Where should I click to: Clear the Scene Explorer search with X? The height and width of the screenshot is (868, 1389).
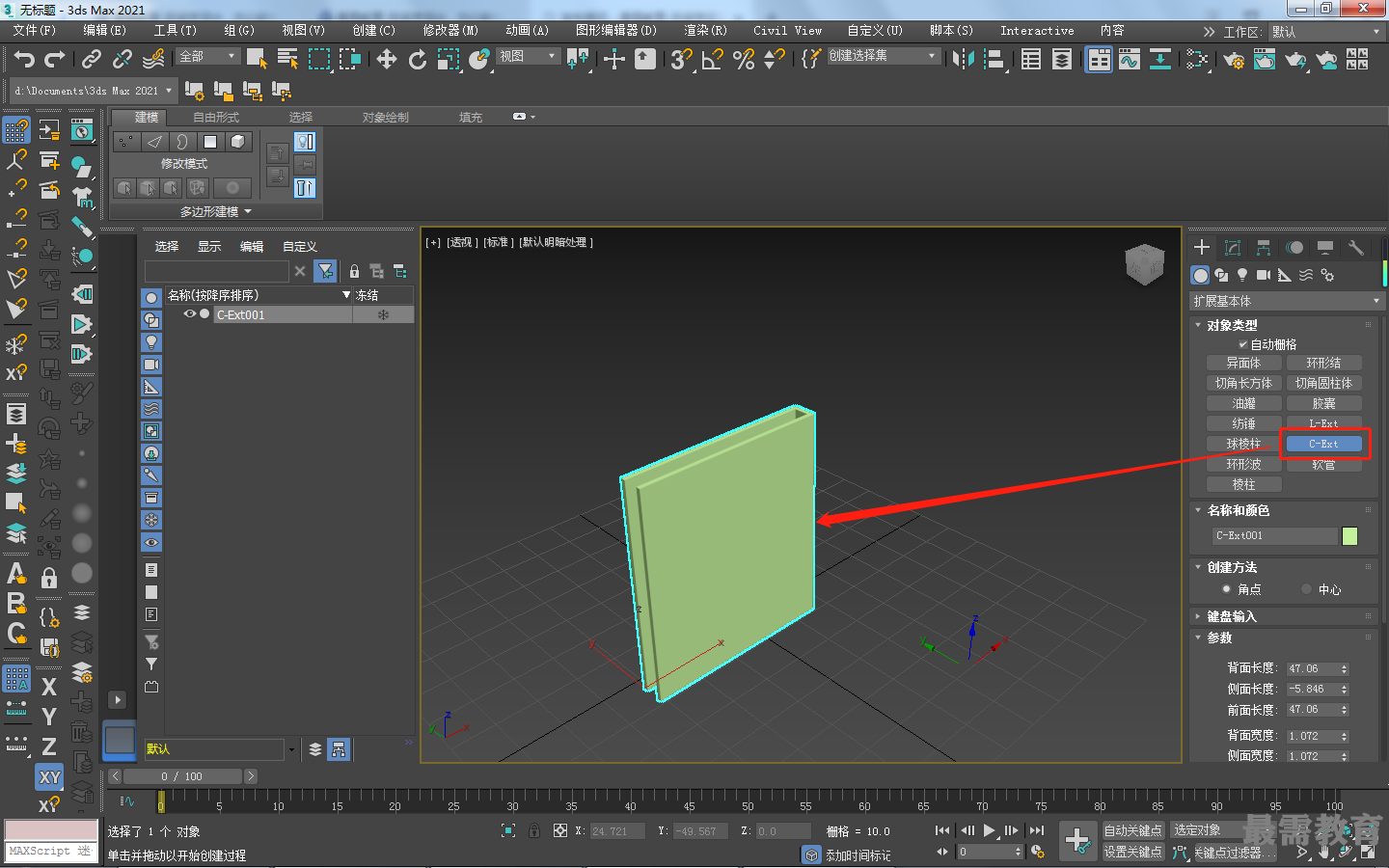click(300, 271)
